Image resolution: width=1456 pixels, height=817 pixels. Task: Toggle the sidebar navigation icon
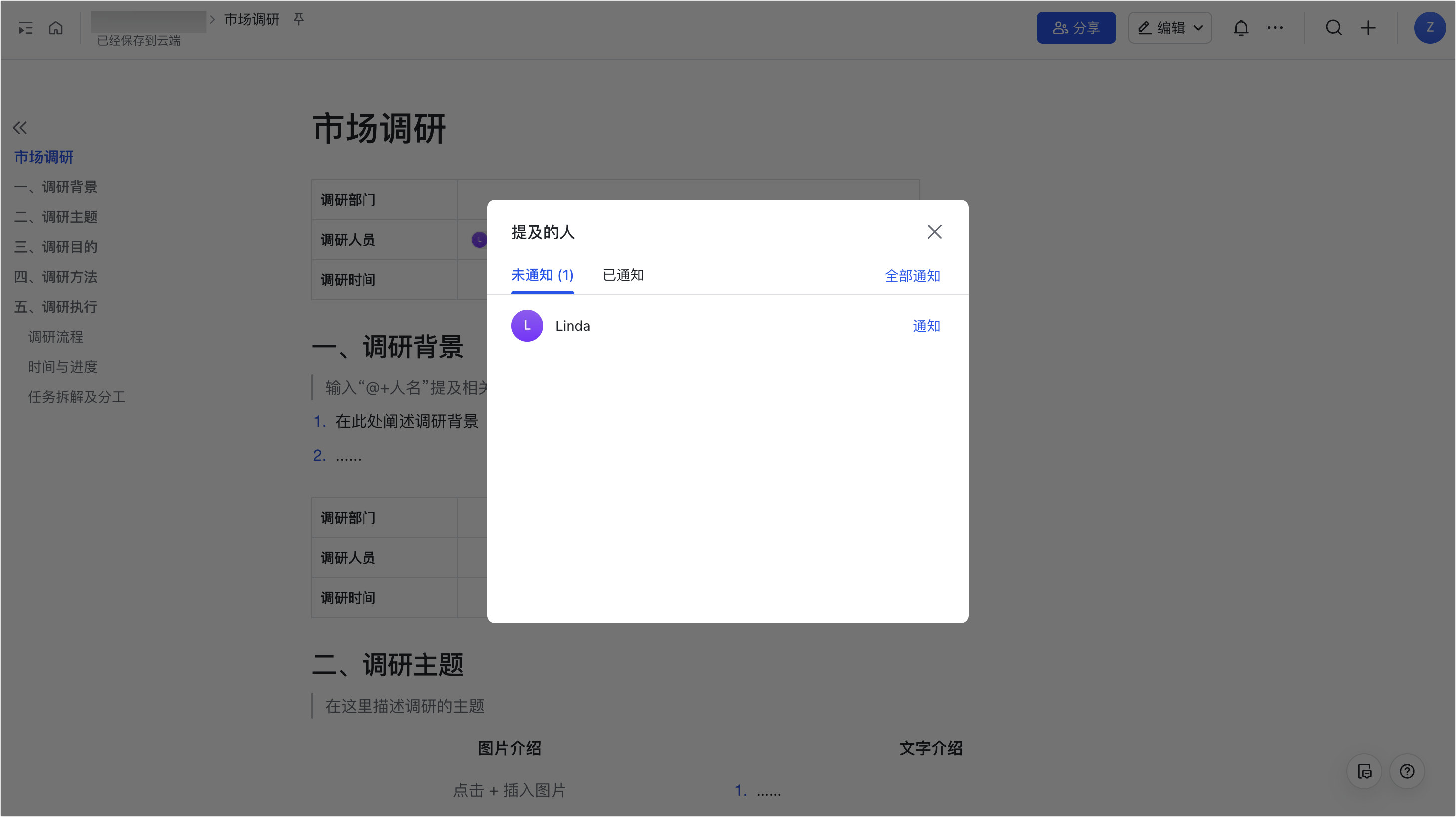pyautogui.click(x=25, y=27)
